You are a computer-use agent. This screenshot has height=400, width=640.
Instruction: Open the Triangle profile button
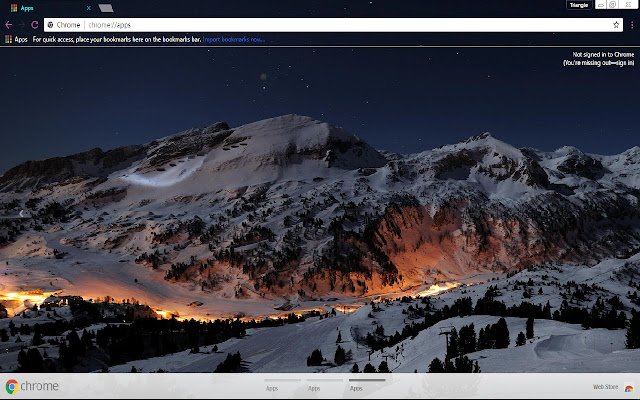point(579,5)
